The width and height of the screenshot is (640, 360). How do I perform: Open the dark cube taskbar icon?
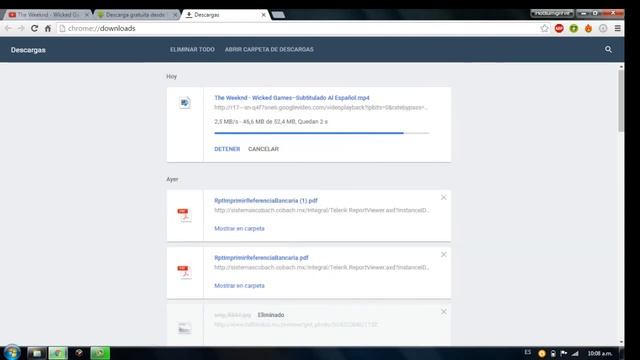pyautogui.click(x=79, y=353)
